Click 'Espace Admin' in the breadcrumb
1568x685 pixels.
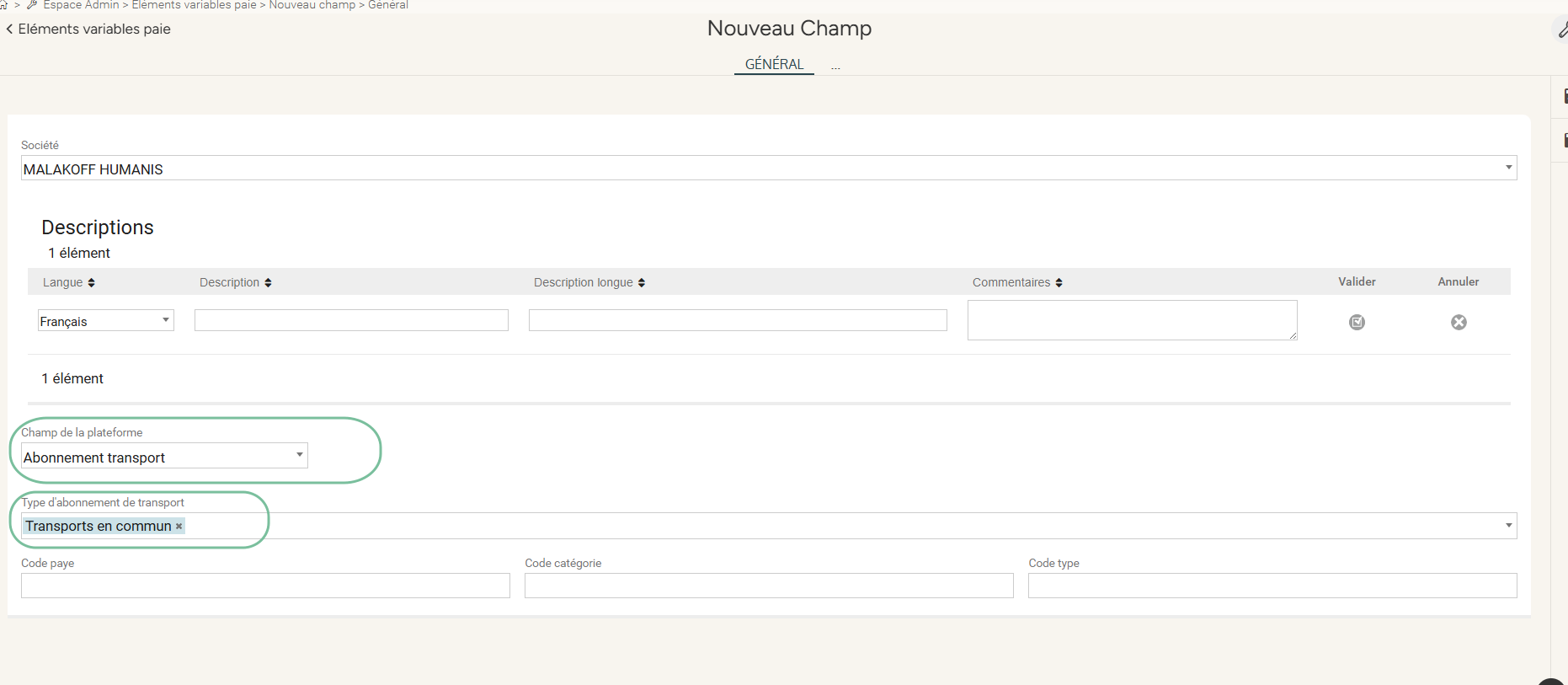click(81, 5)
